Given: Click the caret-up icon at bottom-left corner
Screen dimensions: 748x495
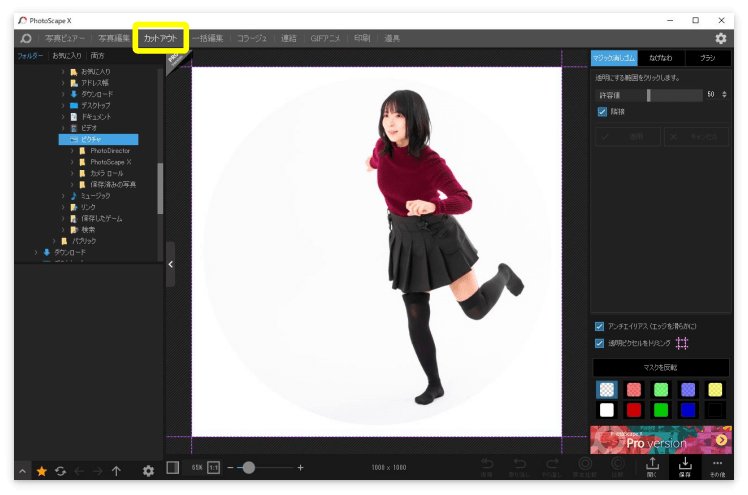Looking at the screenshot, I should [x=22, y=471].
